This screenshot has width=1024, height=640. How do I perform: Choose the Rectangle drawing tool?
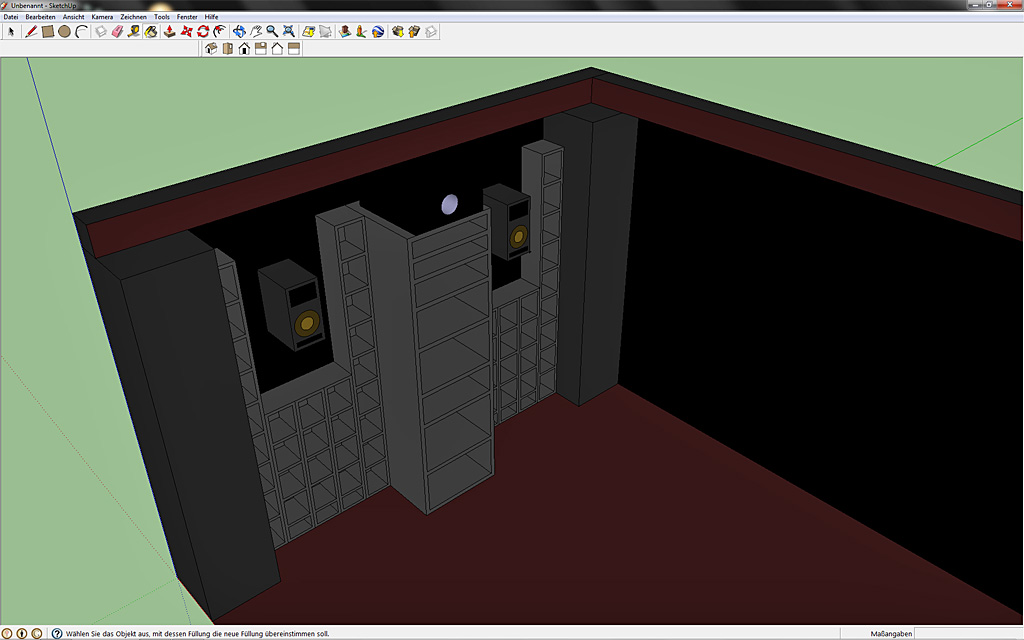(x=47, y=32)
